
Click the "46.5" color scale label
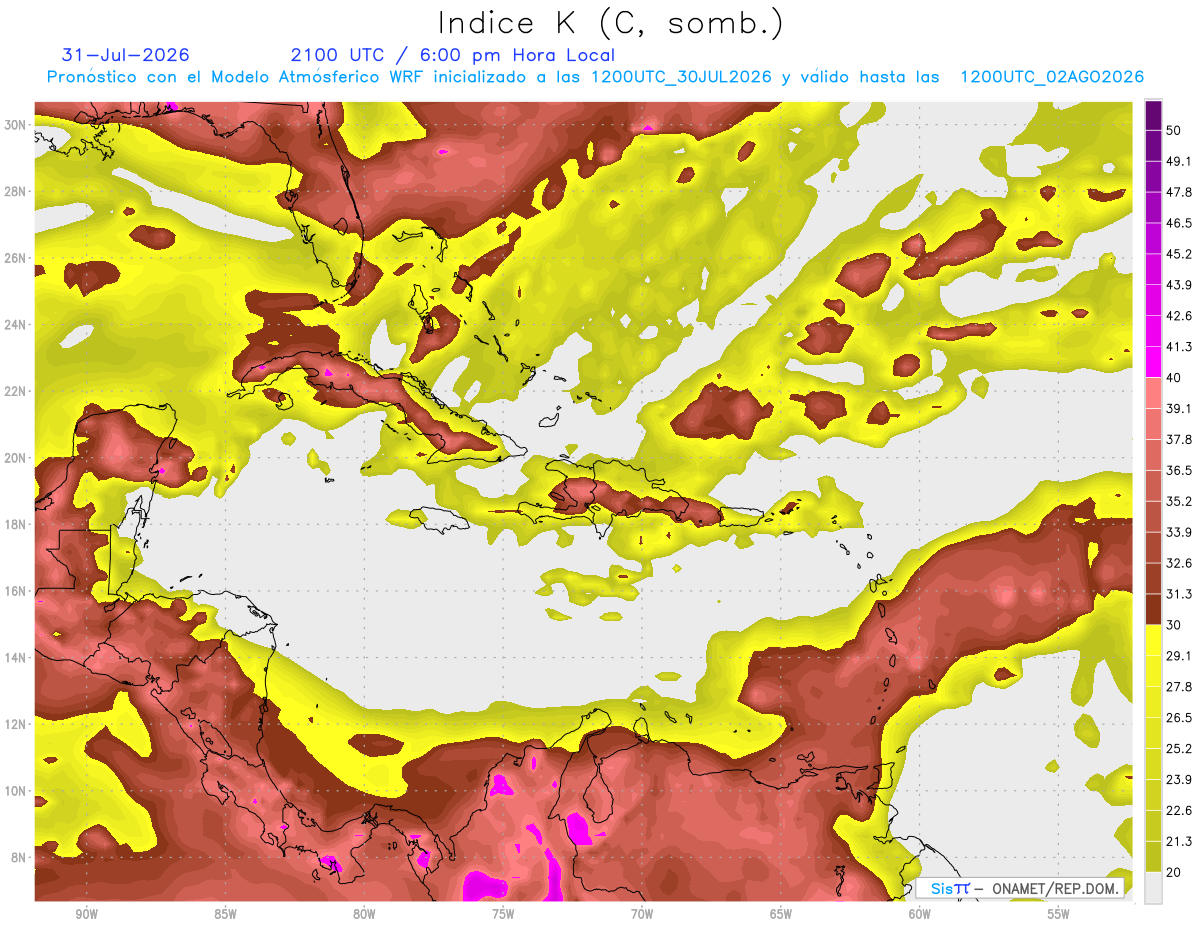pos(1179,224)
